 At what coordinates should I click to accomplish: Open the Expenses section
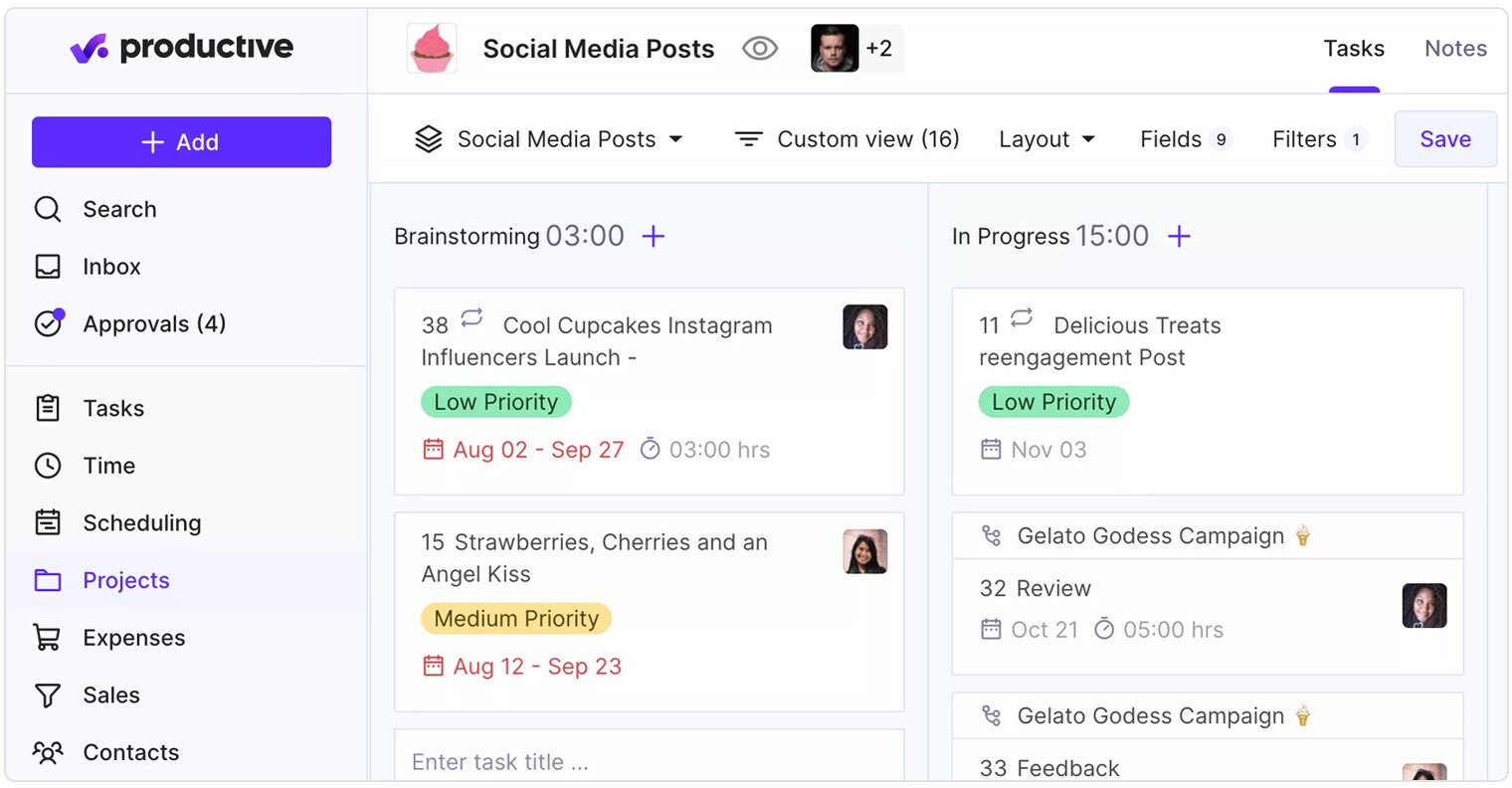coord(48,638)
